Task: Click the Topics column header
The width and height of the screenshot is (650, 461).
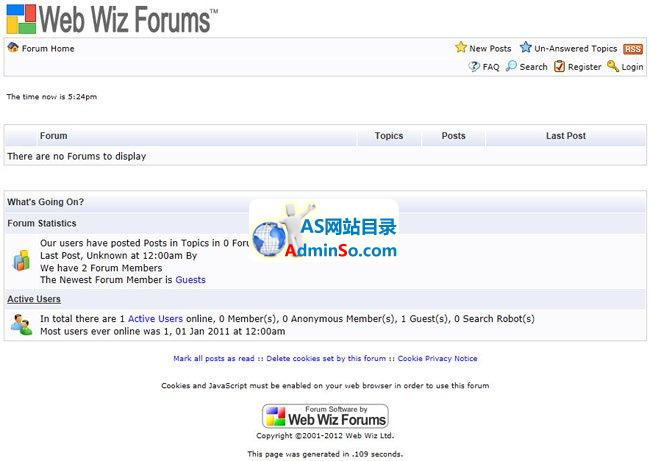Action: pos(389,136)
